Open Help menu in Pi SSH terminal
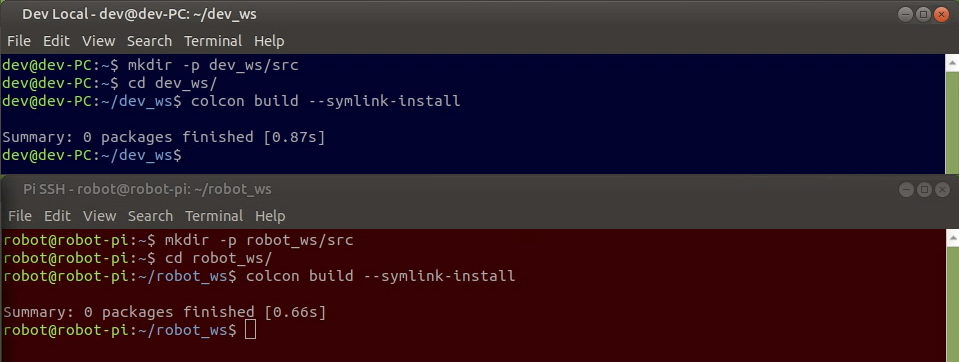The width and height of the screenshot is (959, 362). click(x=270, y=216)
